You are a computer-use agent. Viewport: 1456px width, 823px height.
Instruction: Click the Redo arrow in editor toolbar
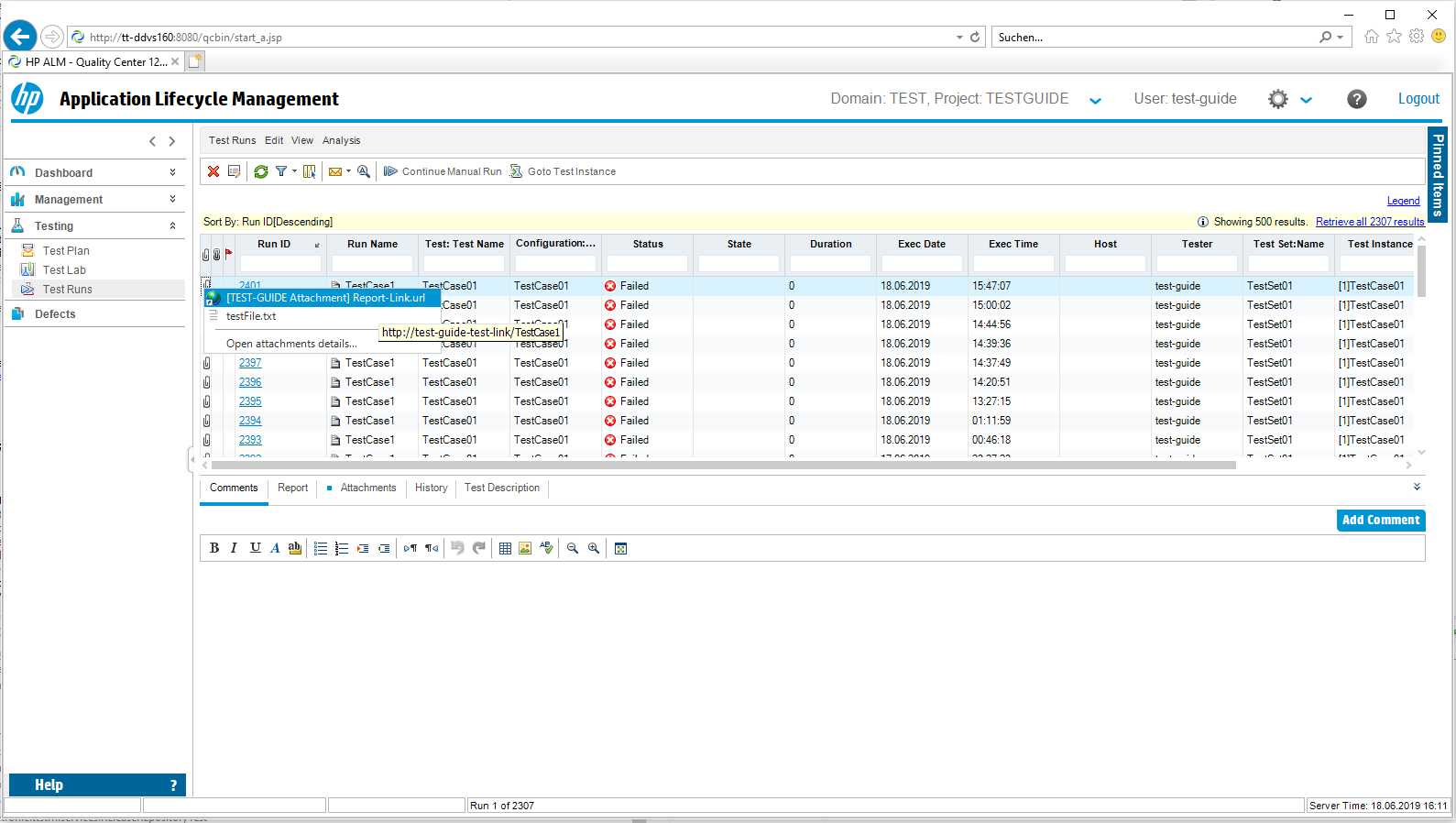(478, 548)
